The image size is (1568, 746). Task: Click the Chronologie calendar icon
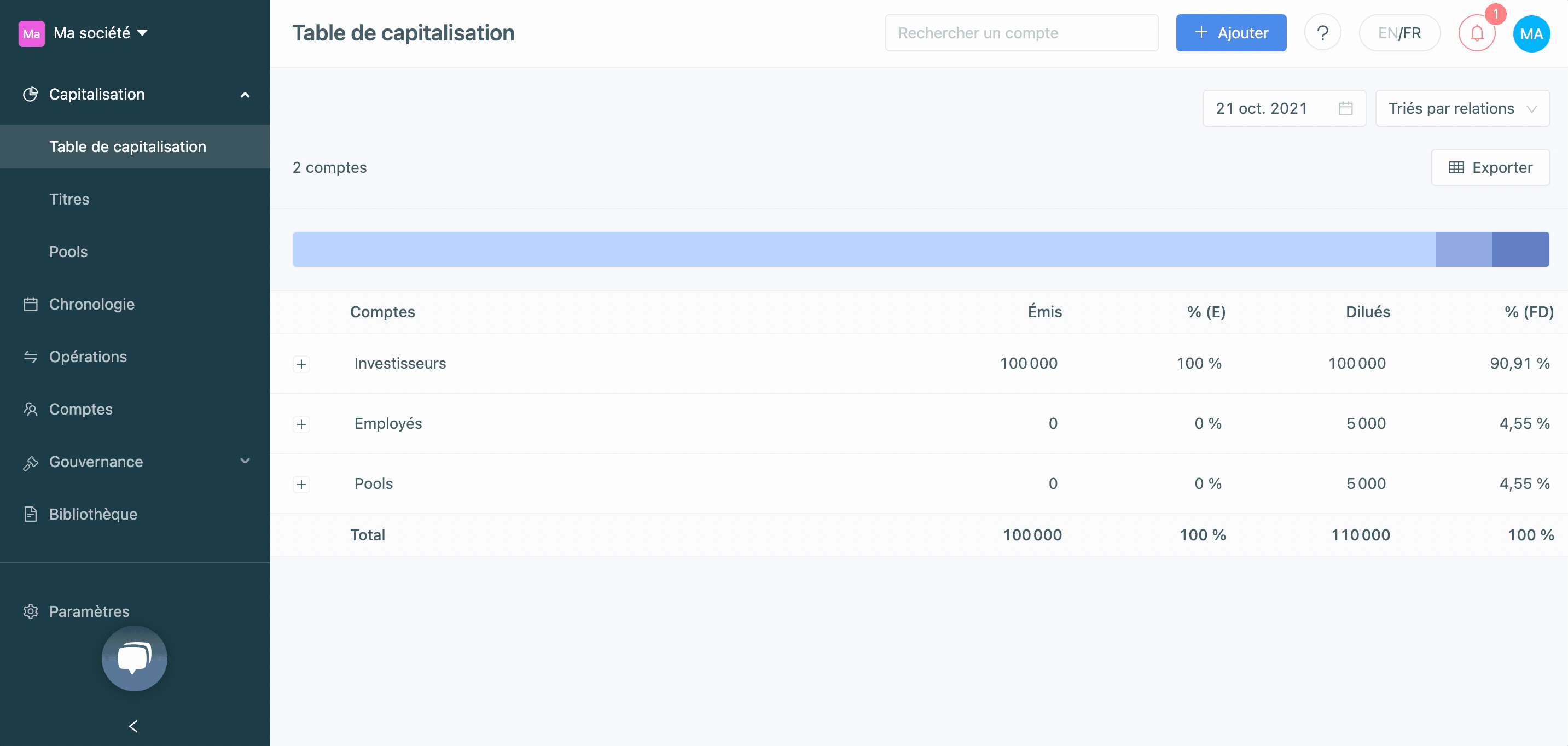pos(31,304)
